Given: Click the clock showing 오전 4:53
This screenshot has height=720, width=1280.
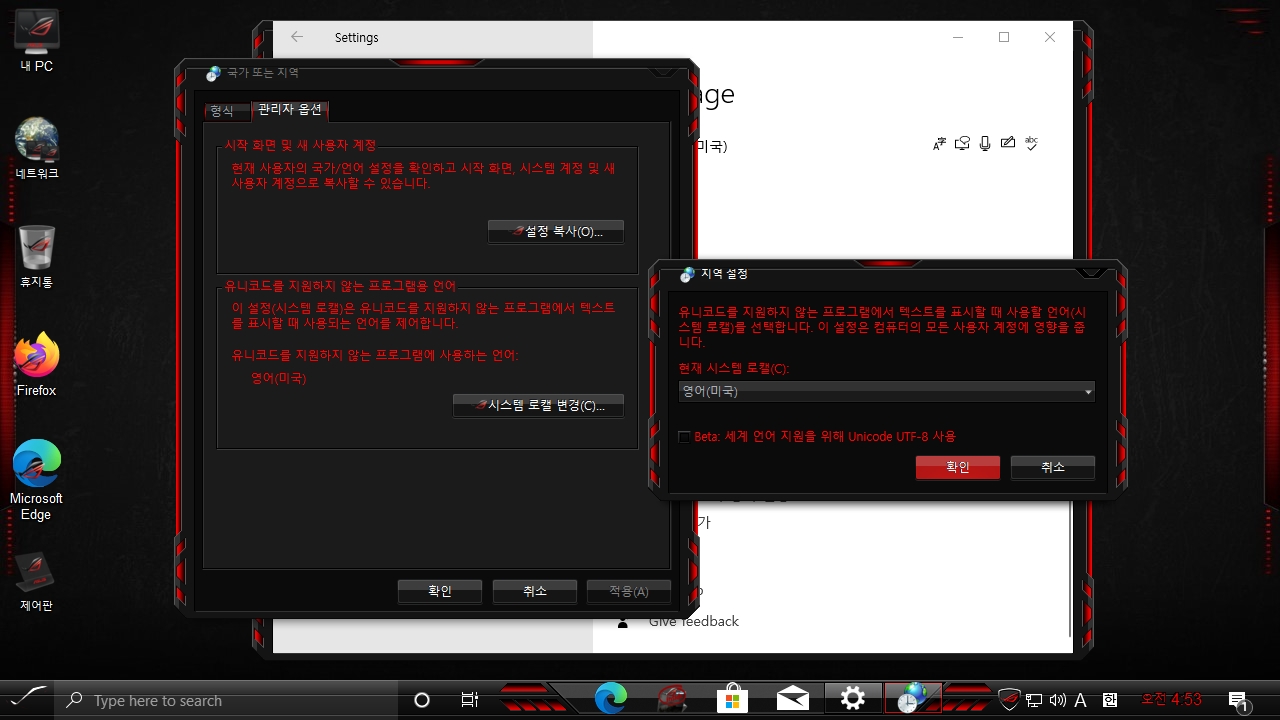Looking at the screenshot, I should pyautogui.click(x=1171, y=699).
